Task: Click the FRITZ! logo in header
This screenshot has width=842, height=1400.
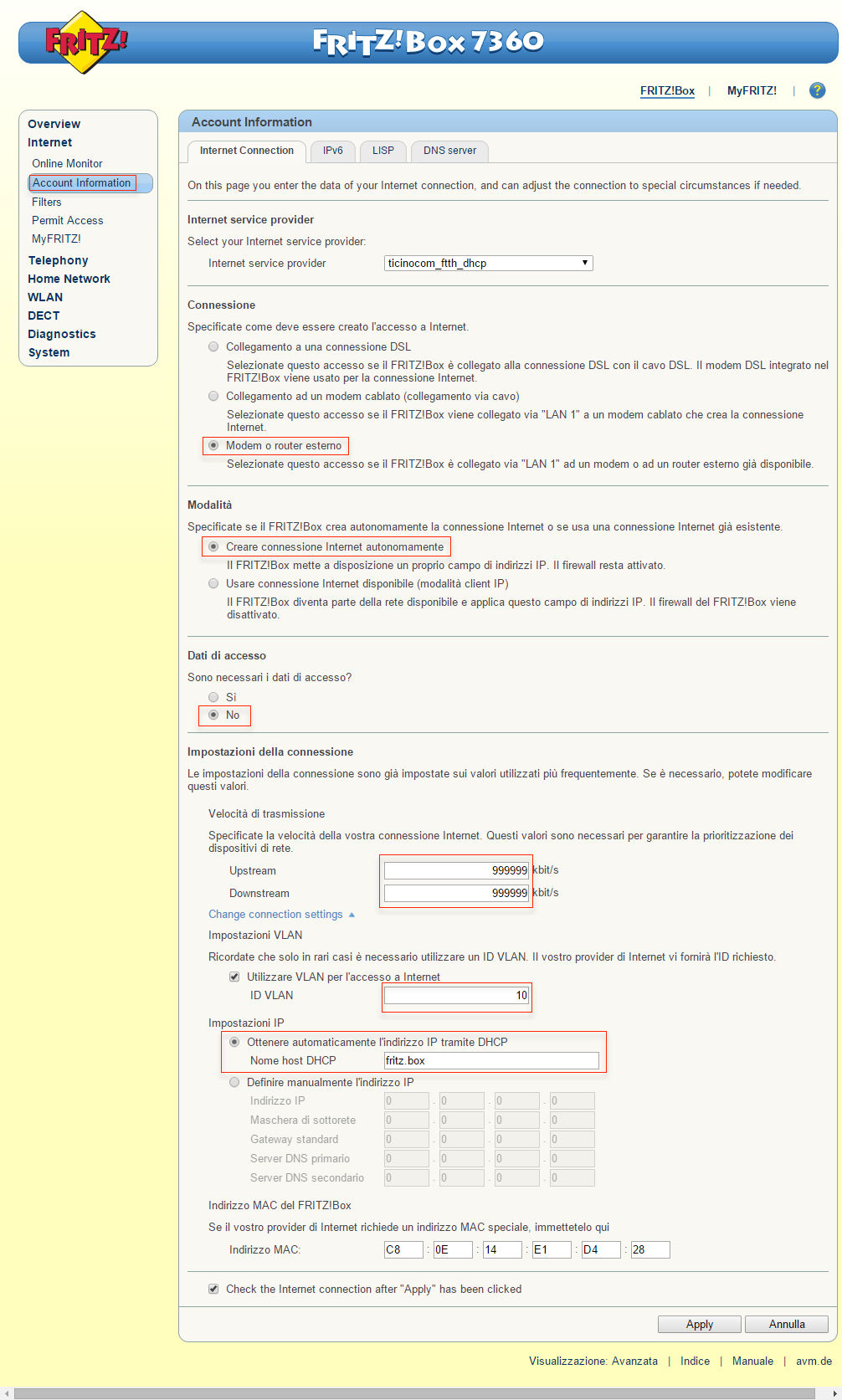Action: tap(84, 42)
